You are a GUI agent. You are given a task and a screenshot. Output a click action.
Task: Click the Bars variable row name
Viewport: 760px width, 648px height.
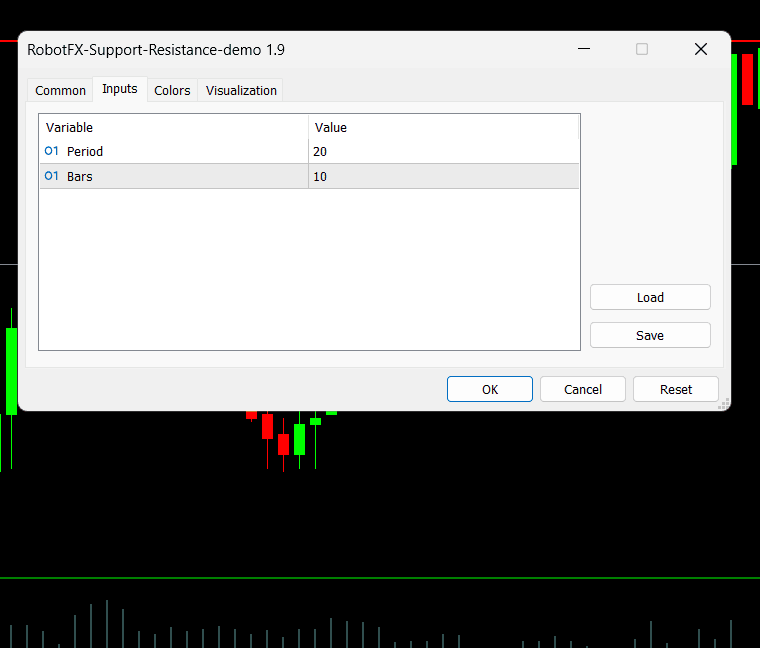[79, 176]
